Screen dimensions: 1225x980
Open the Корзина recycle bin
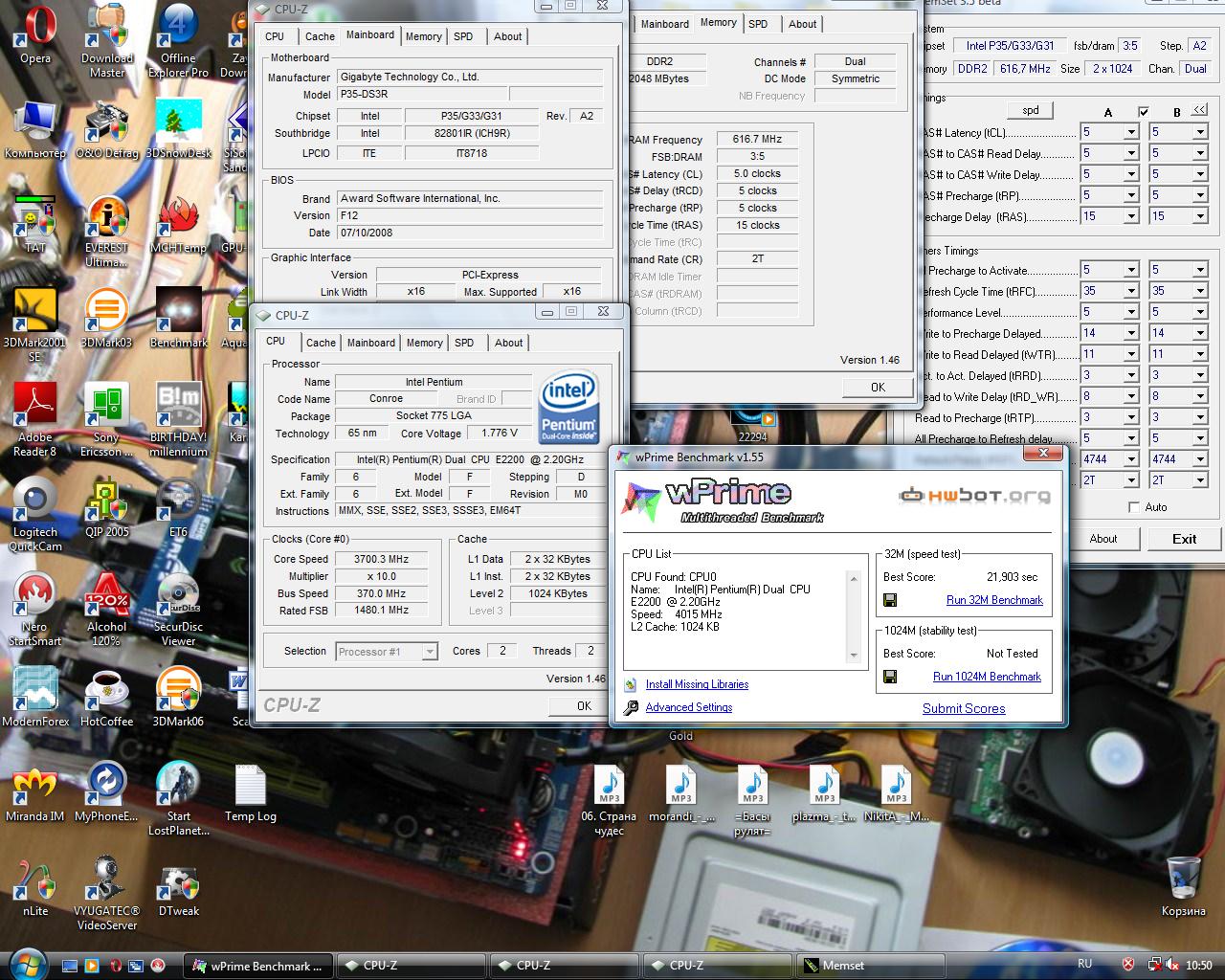coord(1183,886)
